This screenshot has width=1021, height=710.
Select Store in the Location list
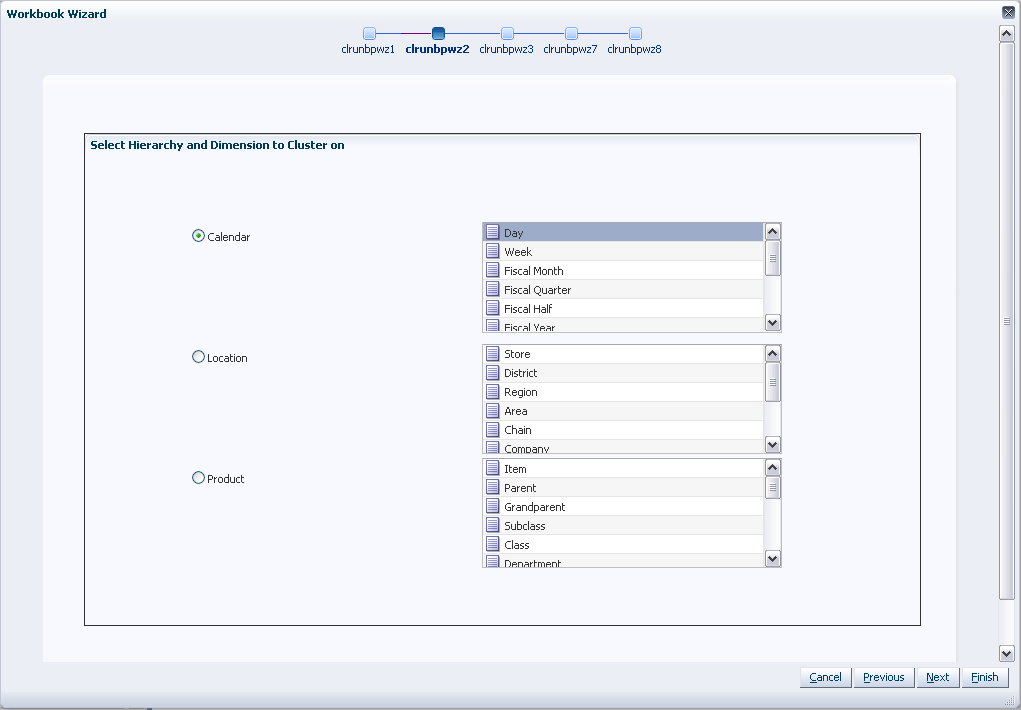(x=623, y=354)
